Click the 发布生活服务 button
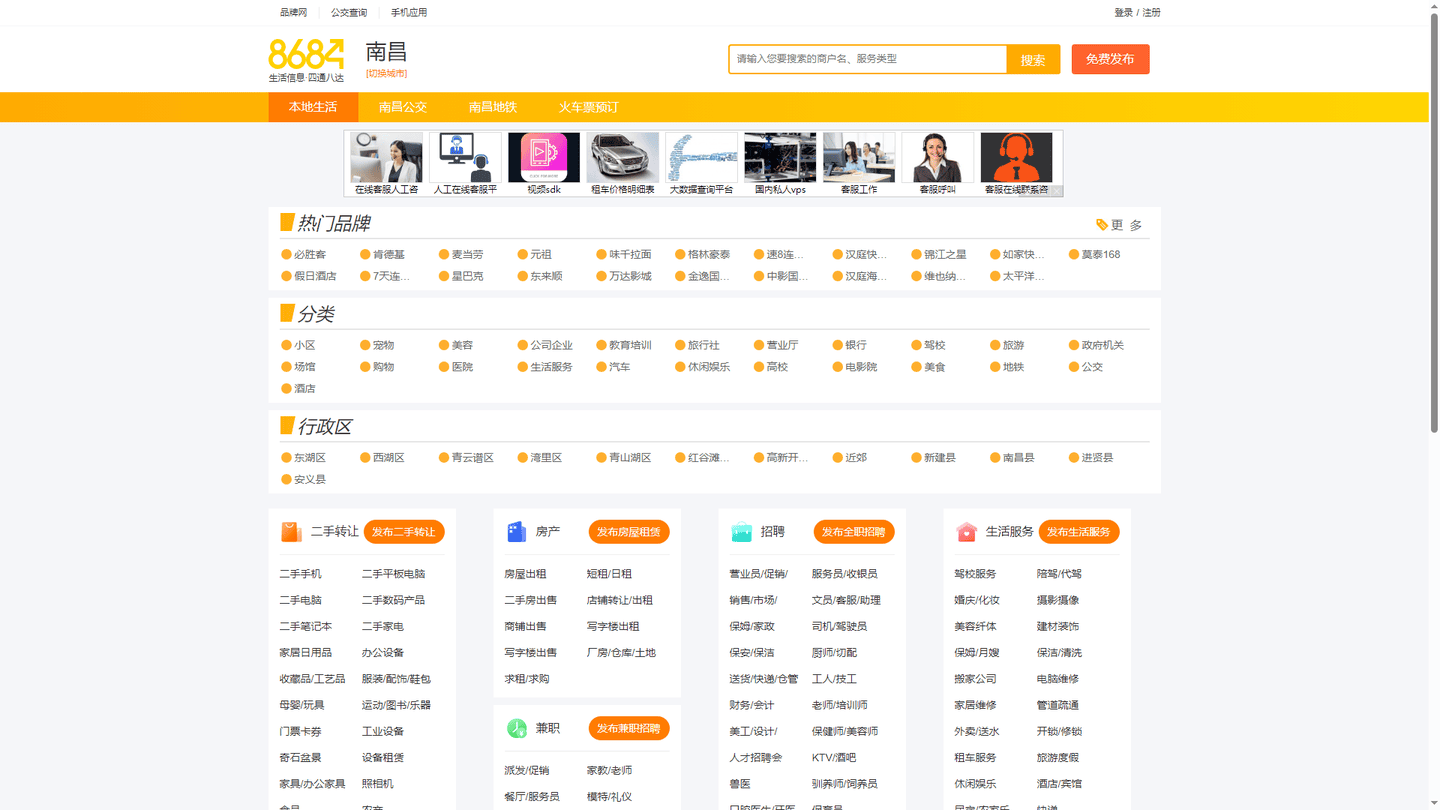Image resolution: width=1440 pixels, height=810 pixels. click(x=1079, y=532)
